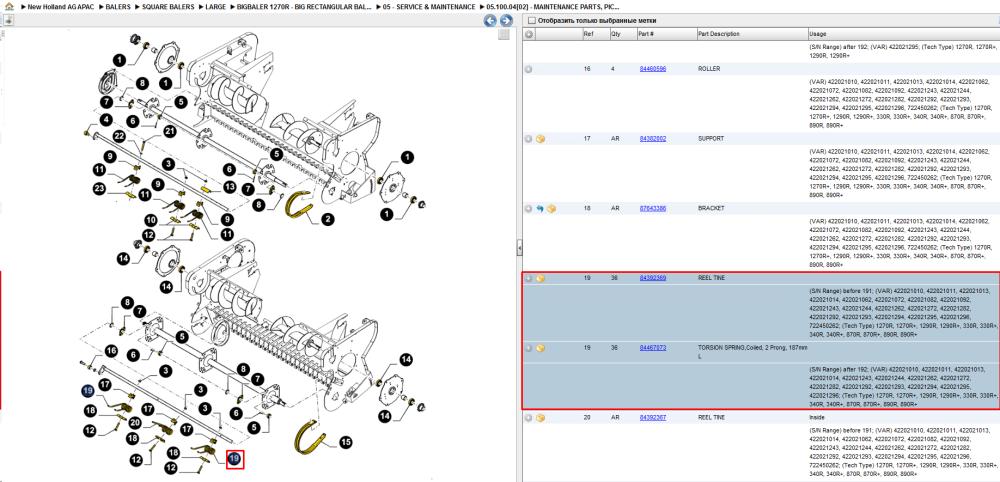
Task: Collapse the panel using the splitter arrow handle
Action: tap(519, 247)
